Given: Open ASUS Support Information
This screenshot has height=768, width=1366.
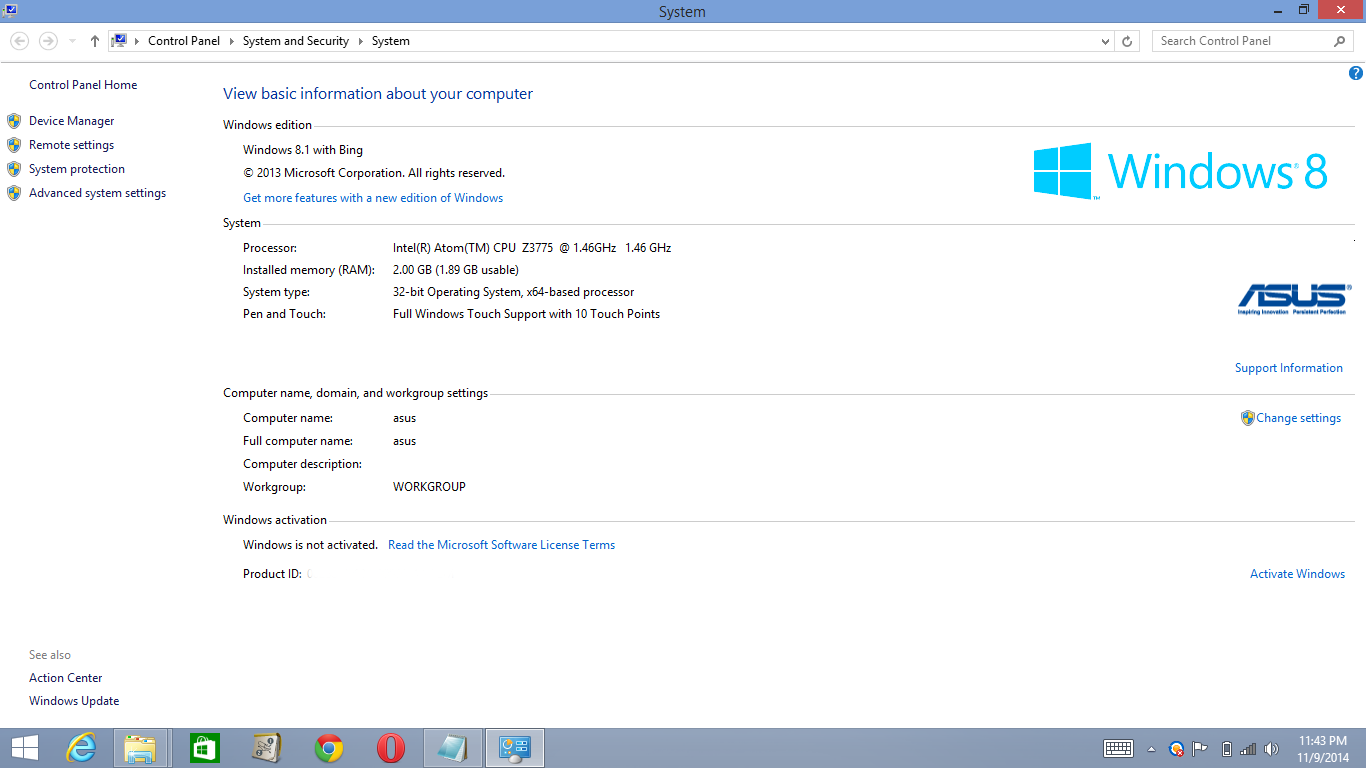Looking at the screenshot, I should point(1288,368).
